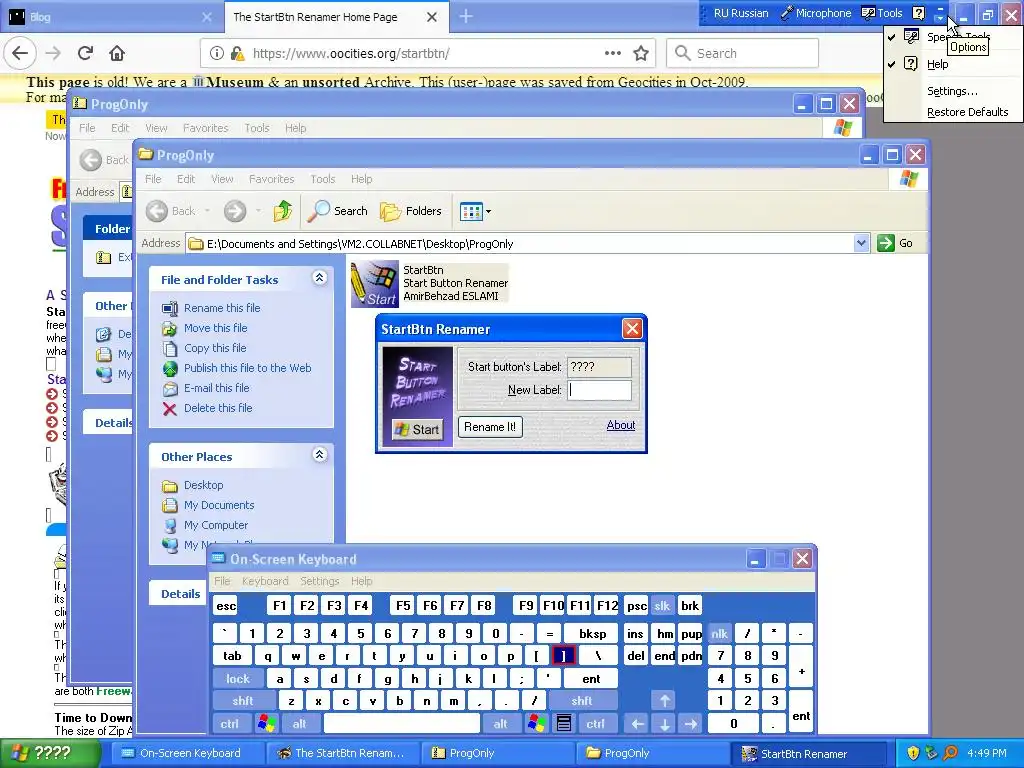The height and width of the screenshot is (768, 1024).
Task: Open the address bar dropdown in ProgOnly
Action: [x=861, y=244]
